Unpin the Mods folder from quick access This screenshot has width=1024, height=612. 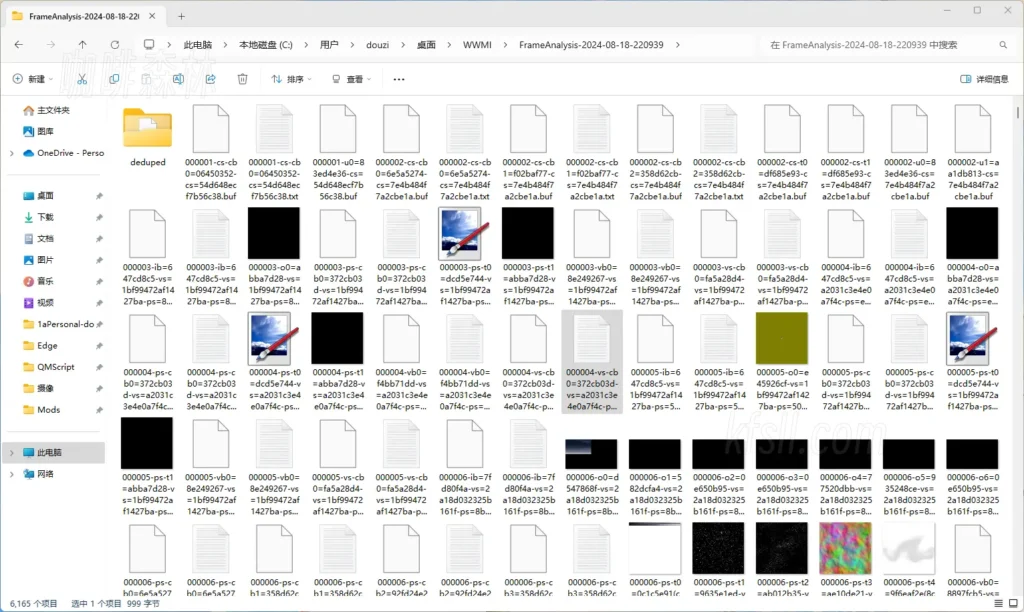click(x=98, y=410)
